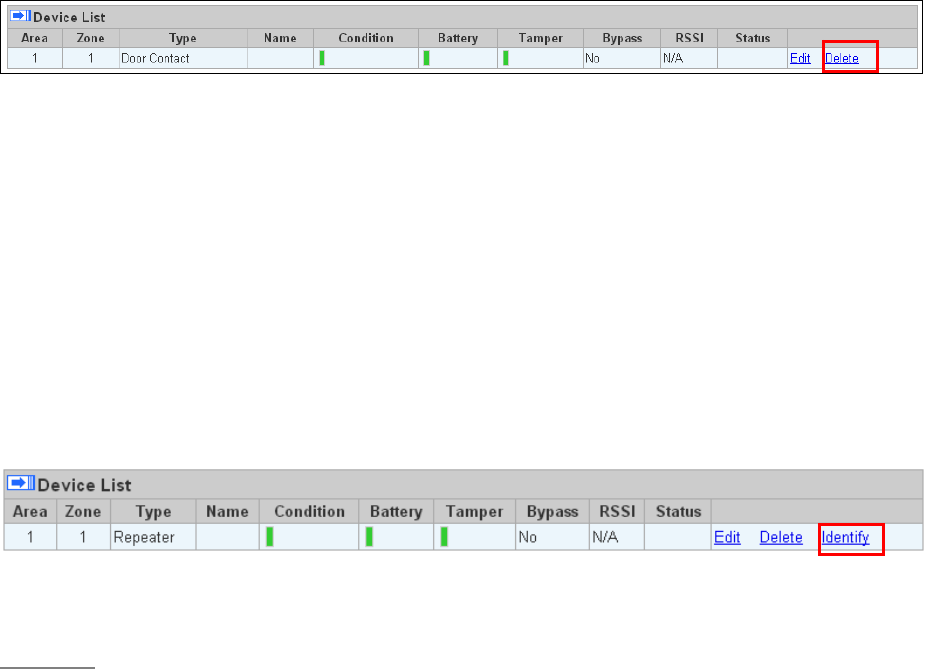Click green Battery indicator in Repeater row
Screen dimensions: 926x669
tap(369, 537)
